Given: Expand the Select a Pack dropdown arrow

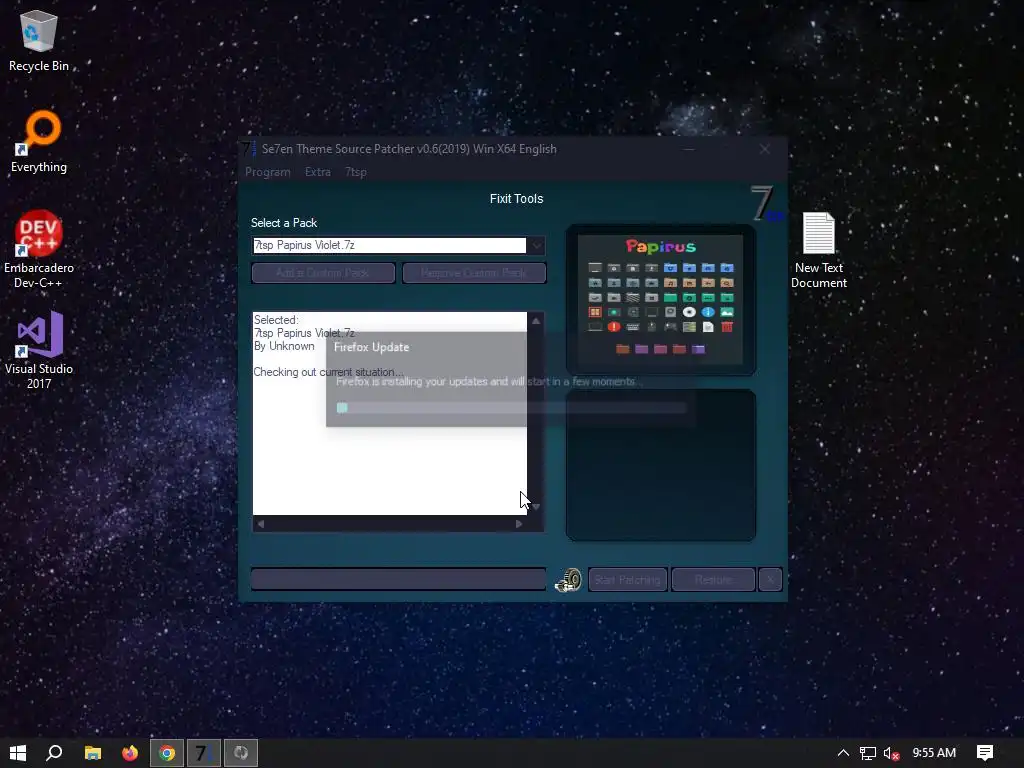Looking at the screenshot, I should (x=536, y=246).
